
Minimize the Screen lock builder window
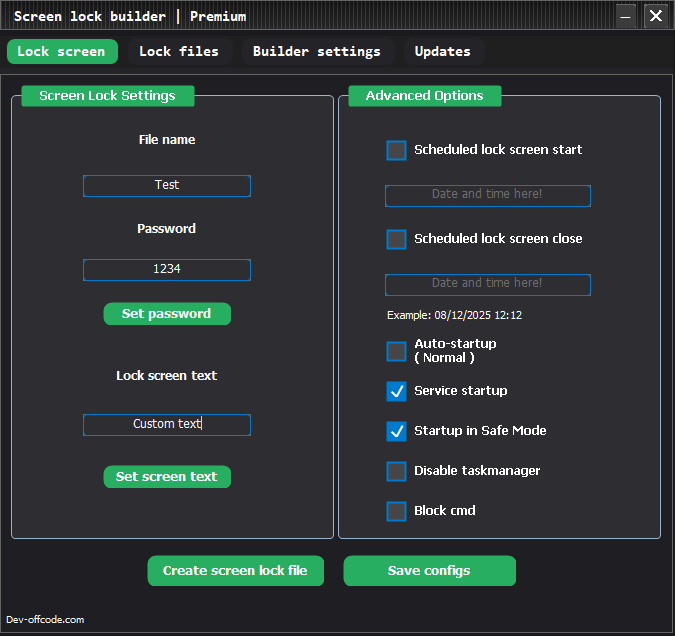pos(625,16)
